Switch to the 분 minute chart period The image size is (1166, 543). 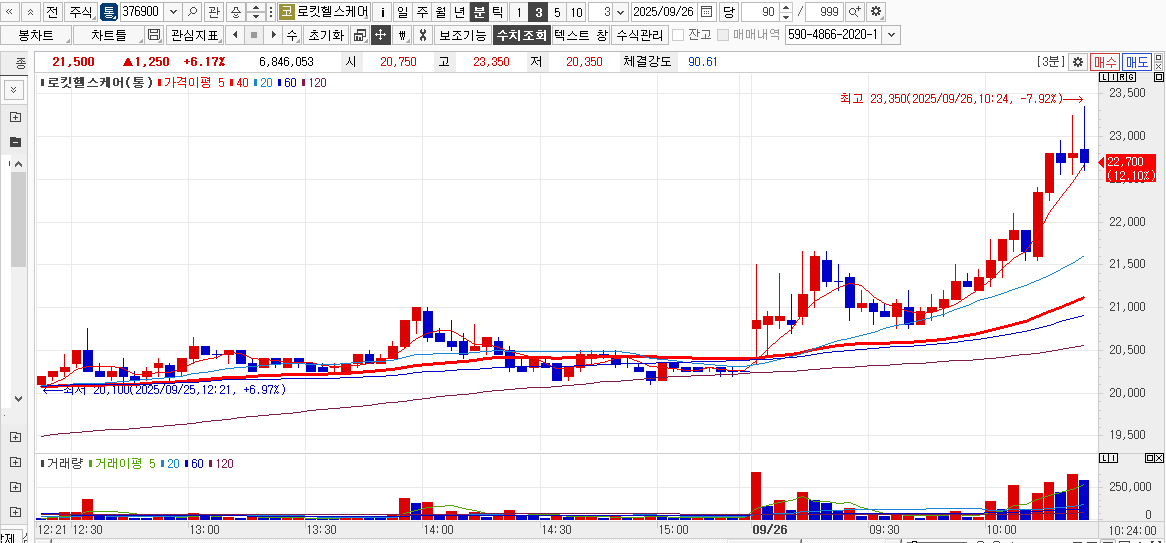pyautogui.click(x=479, y=12)
